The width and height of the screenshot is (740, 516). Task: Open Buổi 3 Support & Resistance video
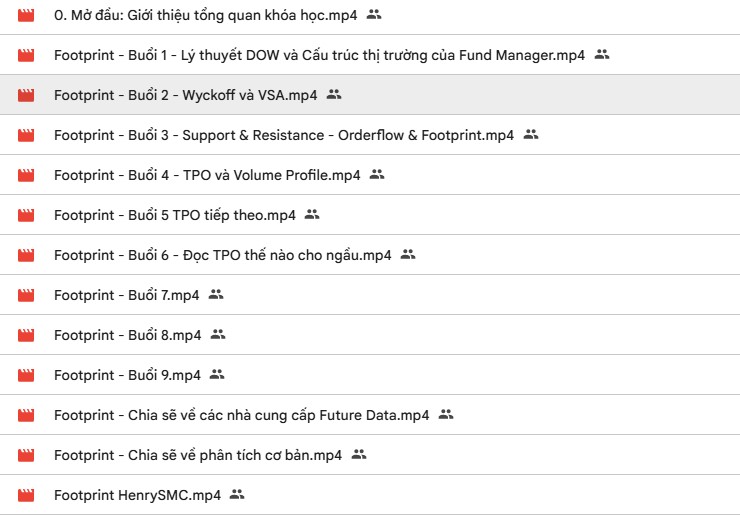click(284, 135)
